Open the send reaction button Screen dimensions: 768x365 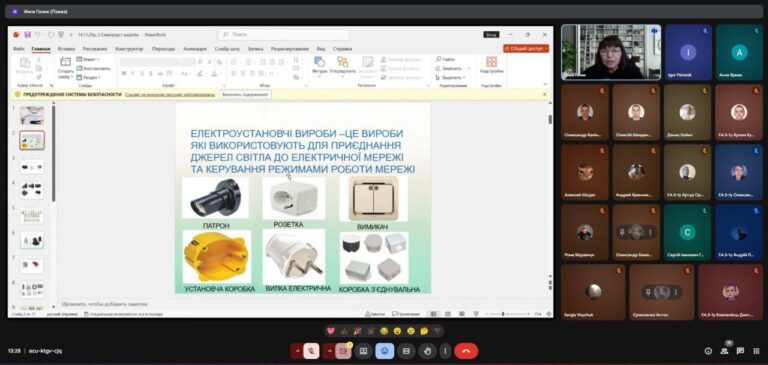(x=384, y=351)
